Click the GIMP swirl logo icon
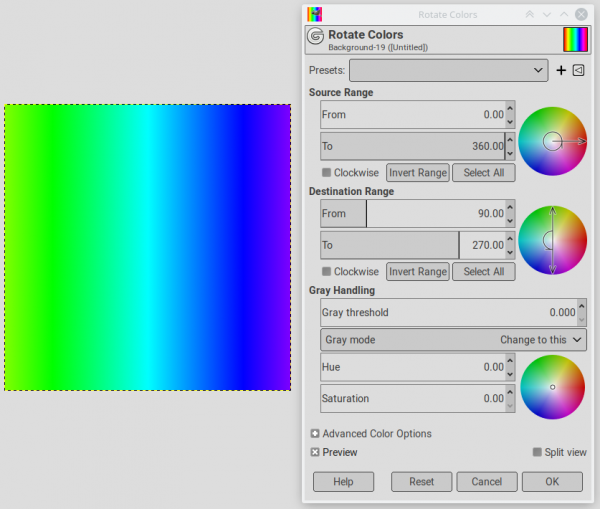 [316, 37]
